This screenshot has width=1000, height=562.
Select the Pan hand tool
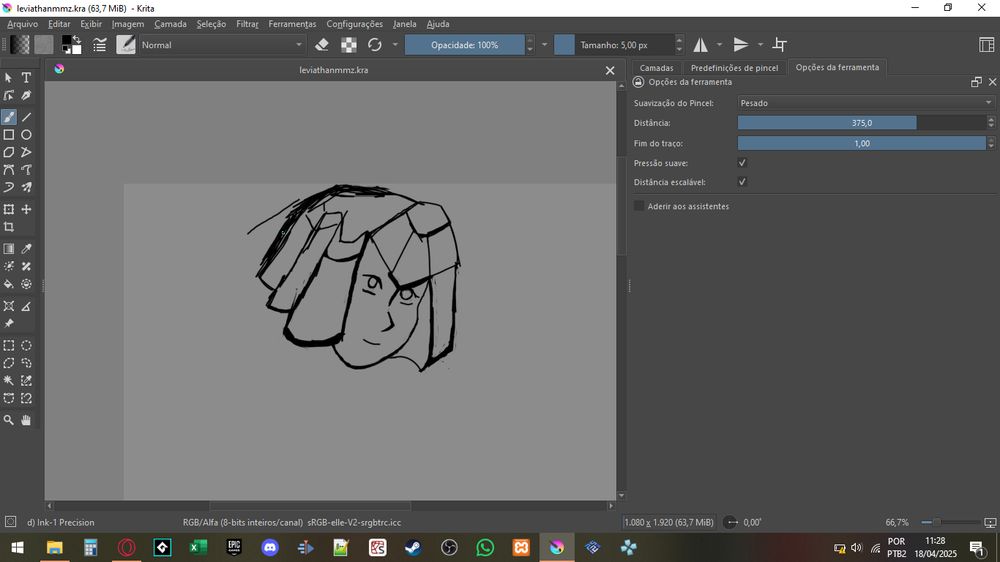pos(26,421)
